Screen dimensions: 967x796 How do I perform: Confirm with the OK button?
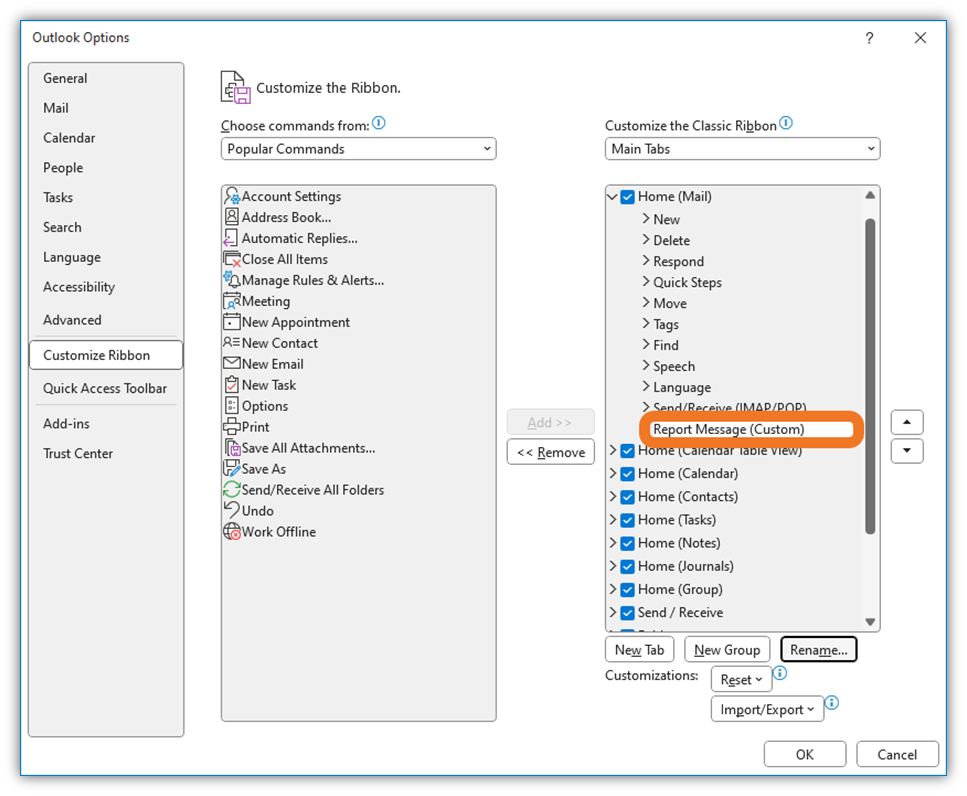805,754
